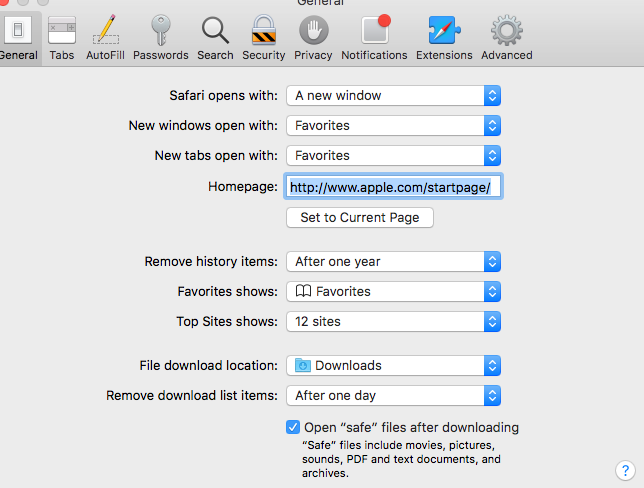The image size is (644, 488).
Task: Click the "Safari opens with:" label
Action: 223,95
